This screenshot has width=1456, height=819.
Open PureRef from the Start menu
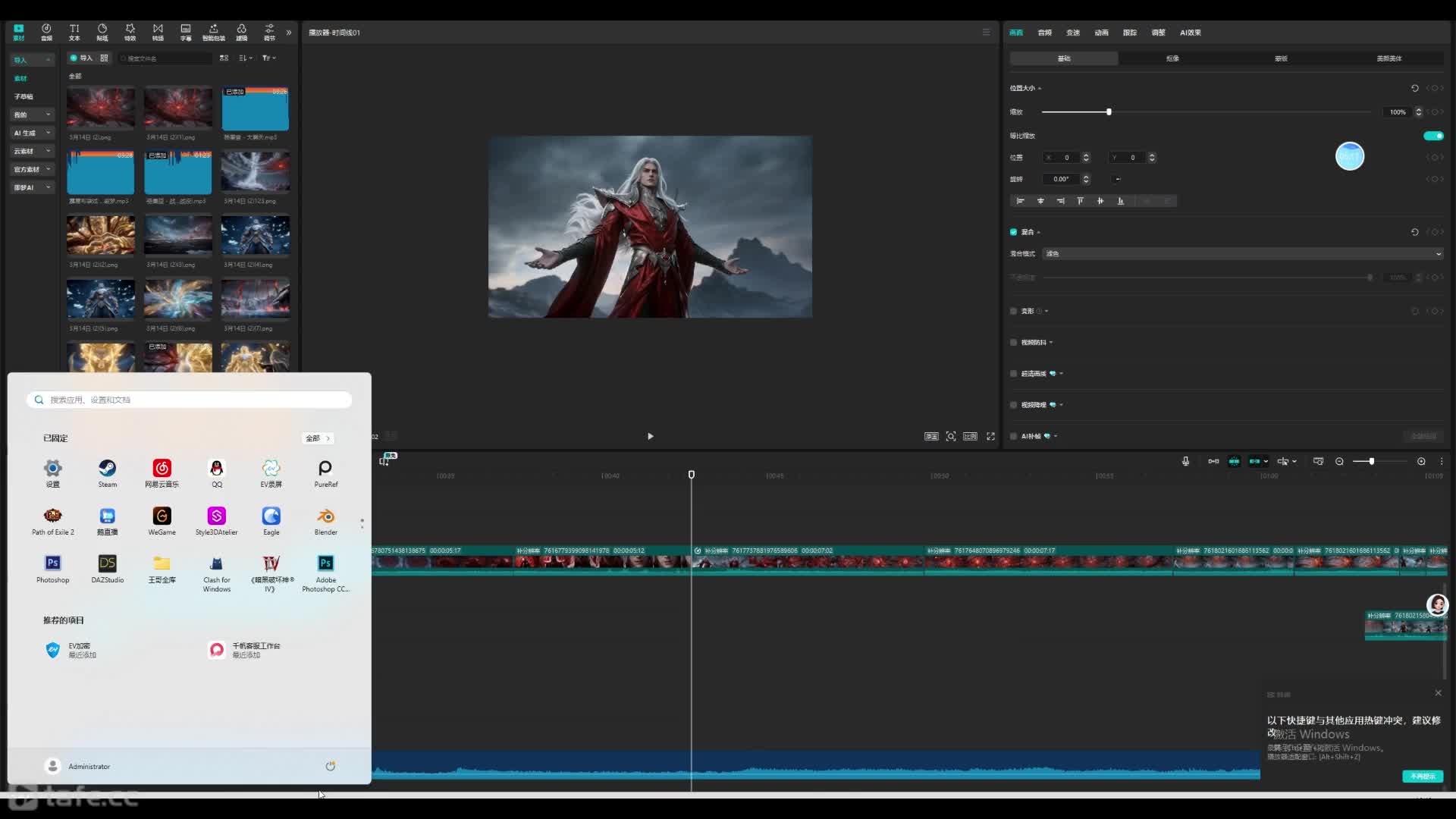click(x=325, y=473)
